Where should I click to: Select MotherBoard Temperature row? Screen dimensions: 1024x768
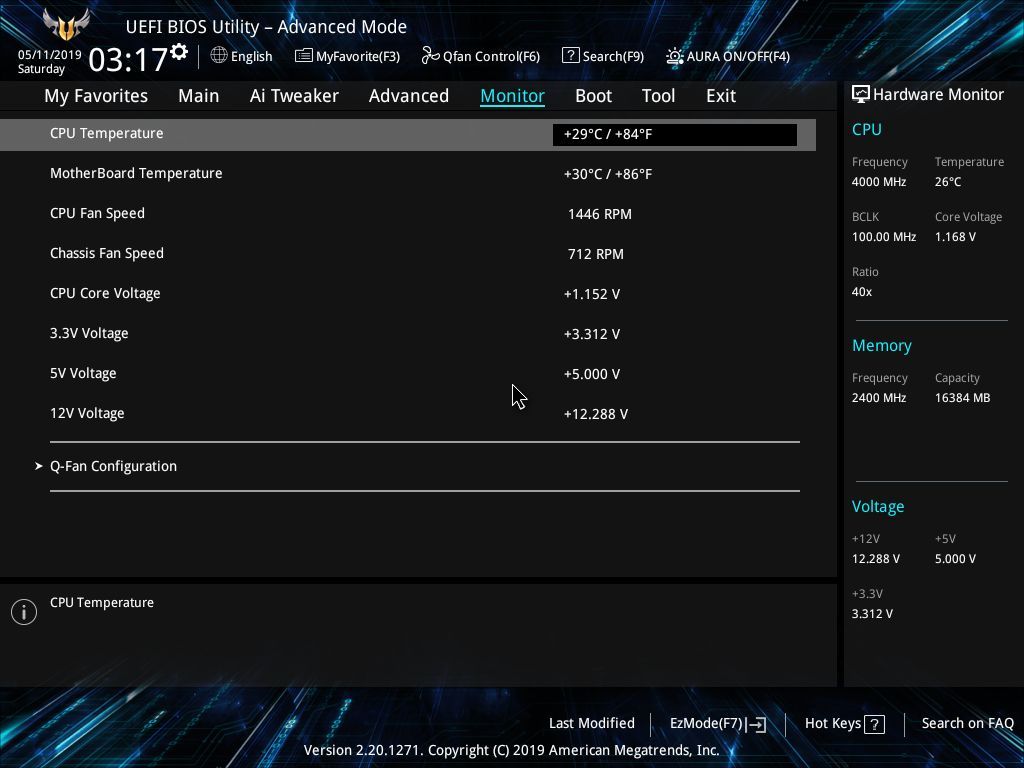[x=408, y=173]
